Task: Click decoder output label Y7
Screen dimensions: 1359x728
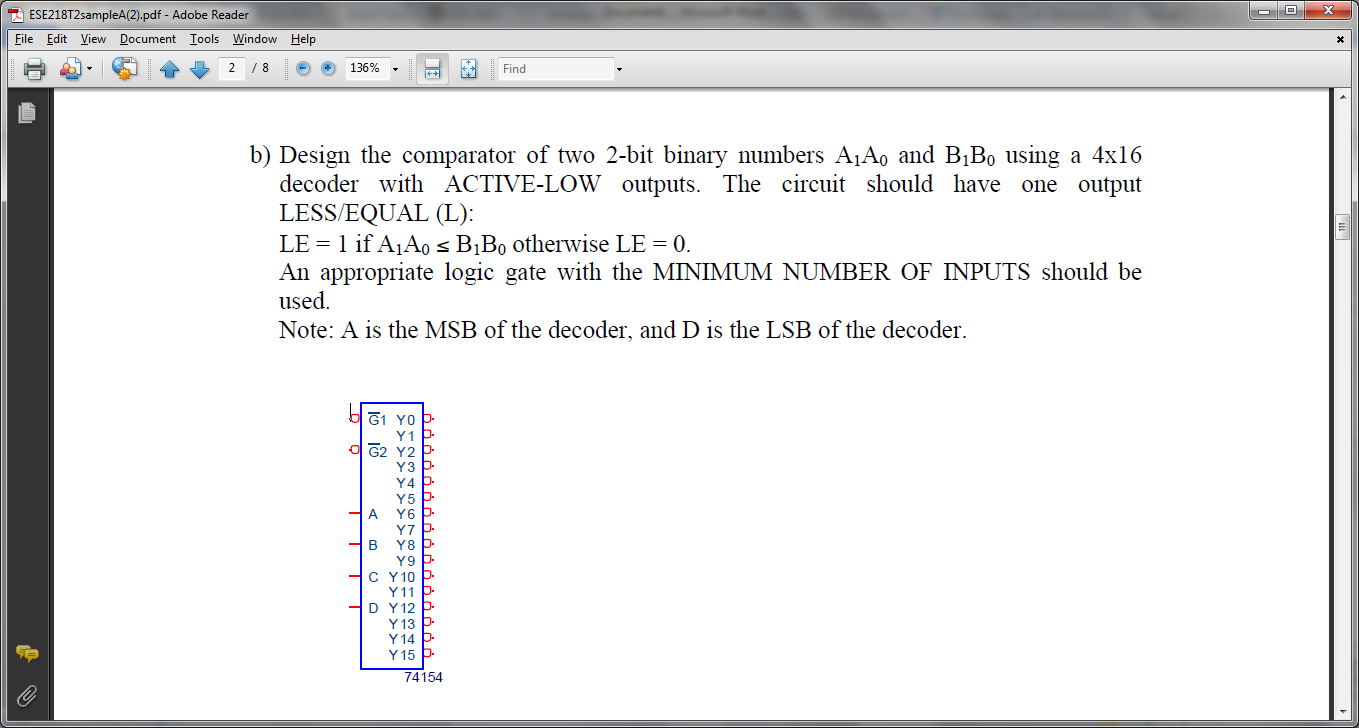Action: click(405, 530)
